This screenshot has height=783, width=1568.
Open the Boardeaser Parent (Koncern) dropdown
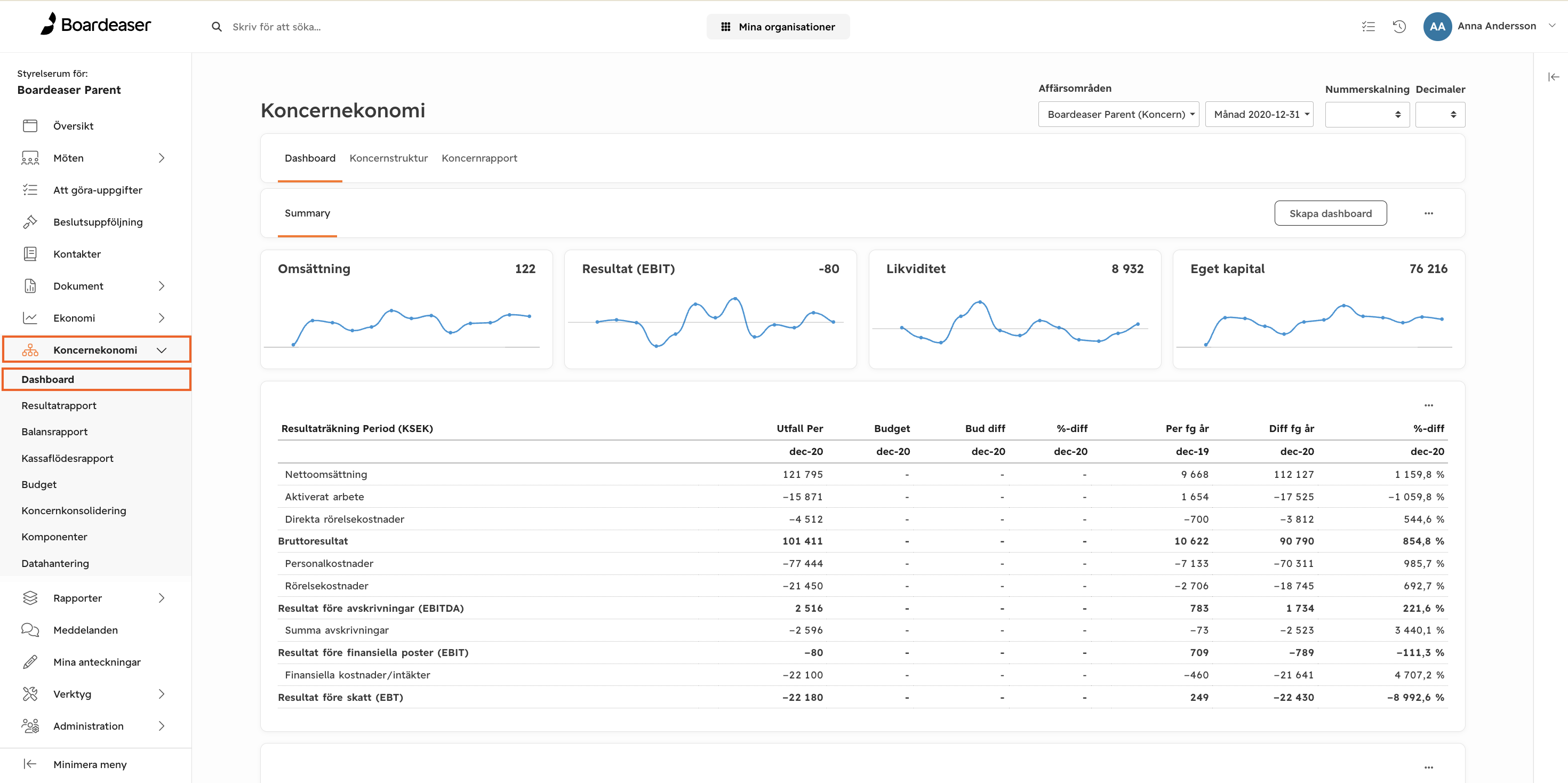(1118, 115)
